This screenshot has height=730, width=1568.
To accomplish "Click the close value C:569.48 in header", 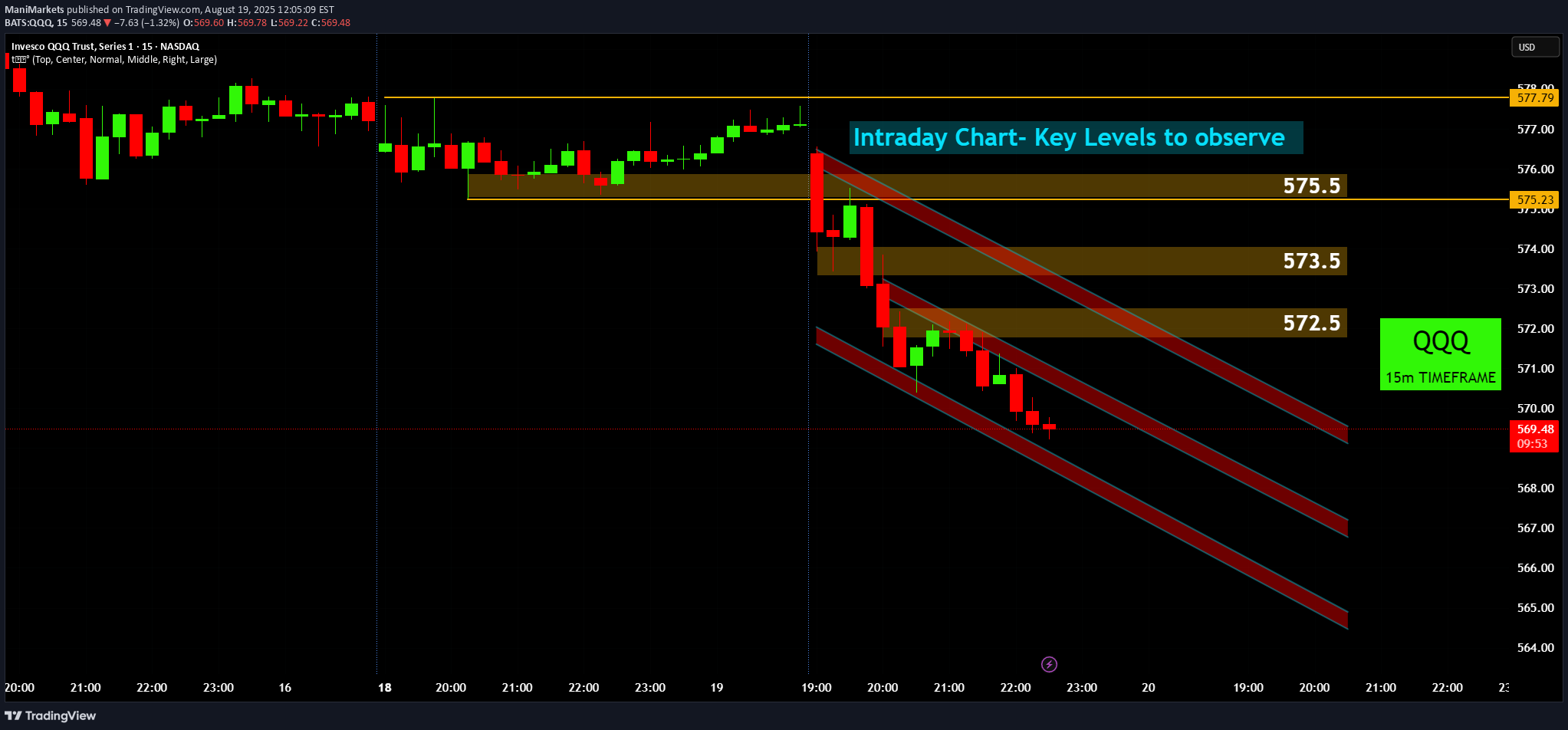I will pos(330,23).
